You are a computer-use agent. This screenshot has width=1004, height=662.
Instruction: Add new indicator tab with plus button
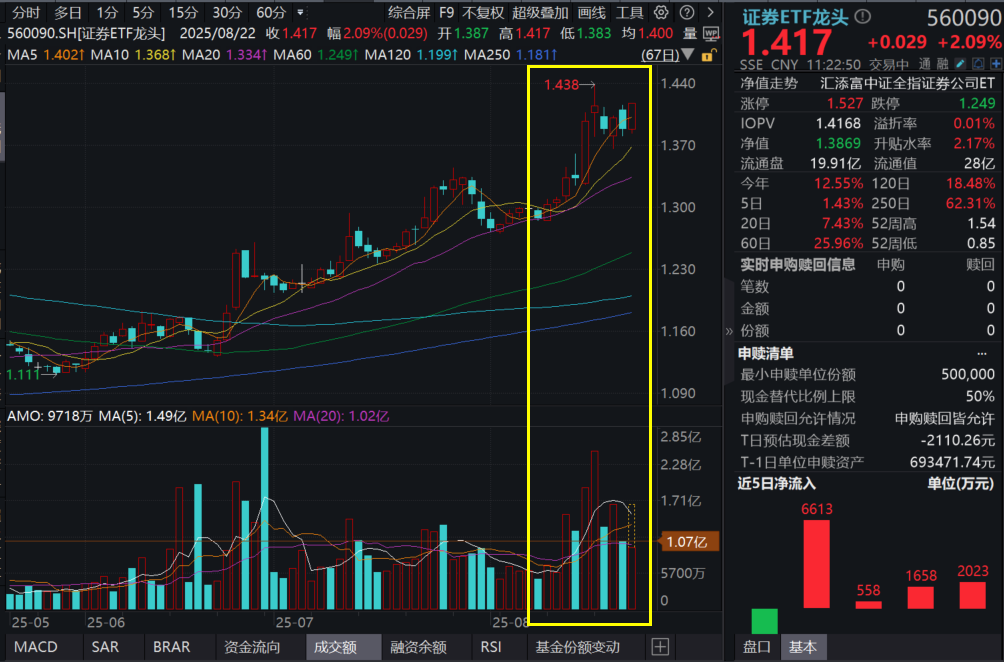click(659, 647)
